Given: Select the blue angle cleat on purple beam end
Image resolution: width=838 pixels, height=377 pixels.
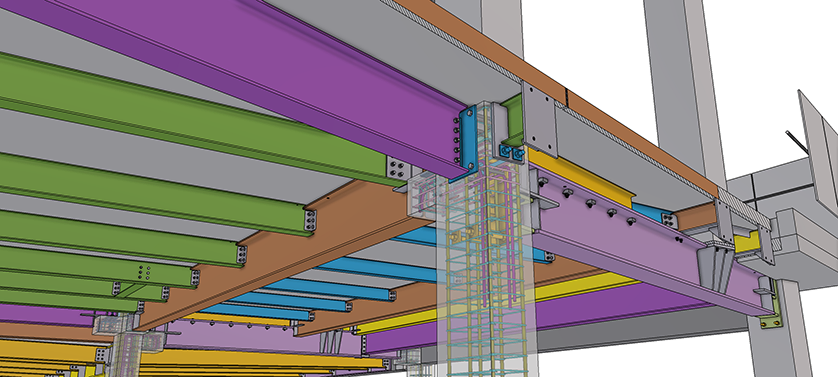Looking at the screenshot, I should coord(469,142).
